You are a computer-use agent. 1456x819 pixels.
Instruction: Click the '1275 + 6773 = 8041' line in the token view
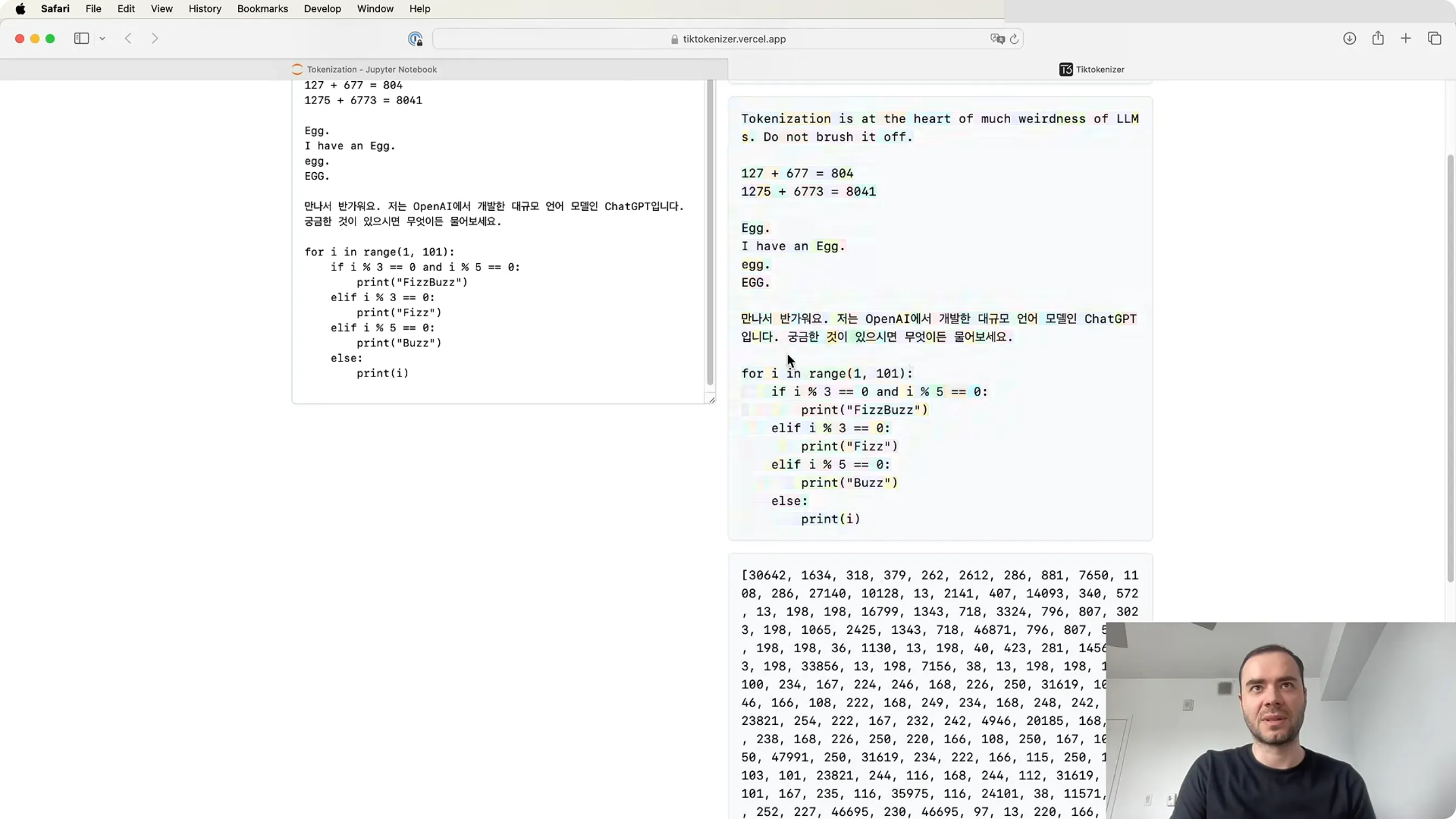pos(808,192)
